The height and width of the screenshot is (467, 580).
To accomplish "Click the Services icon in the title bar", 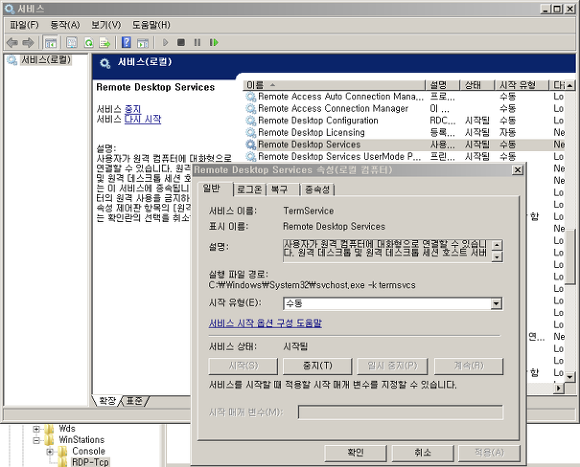I will [10, 9].
